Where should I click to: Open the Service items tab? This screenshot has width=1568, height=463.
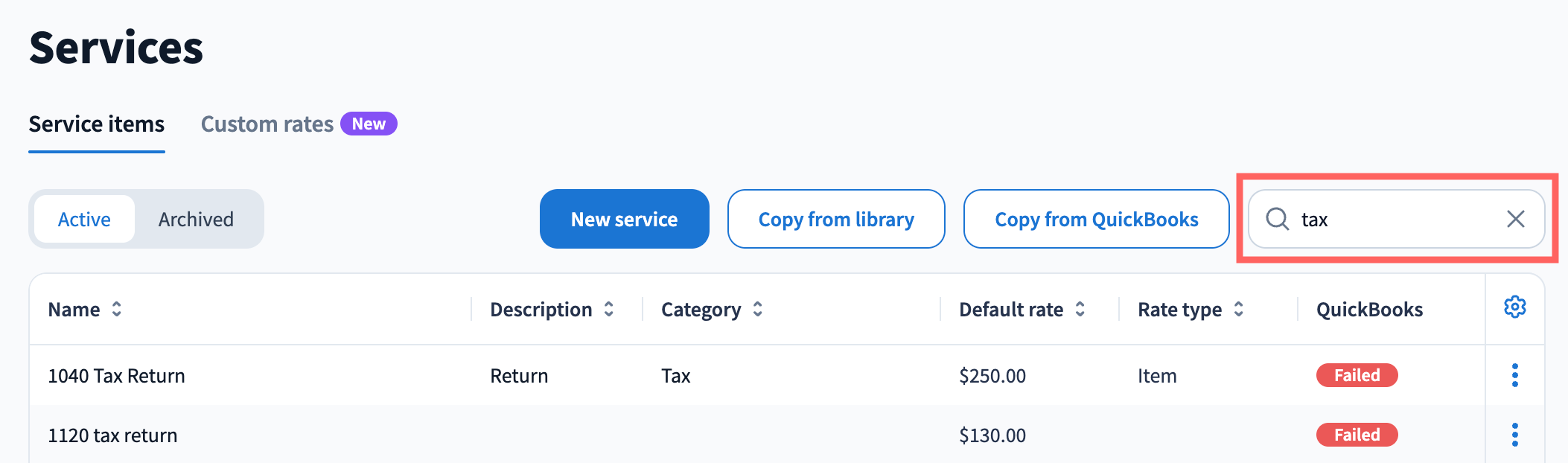97,124
